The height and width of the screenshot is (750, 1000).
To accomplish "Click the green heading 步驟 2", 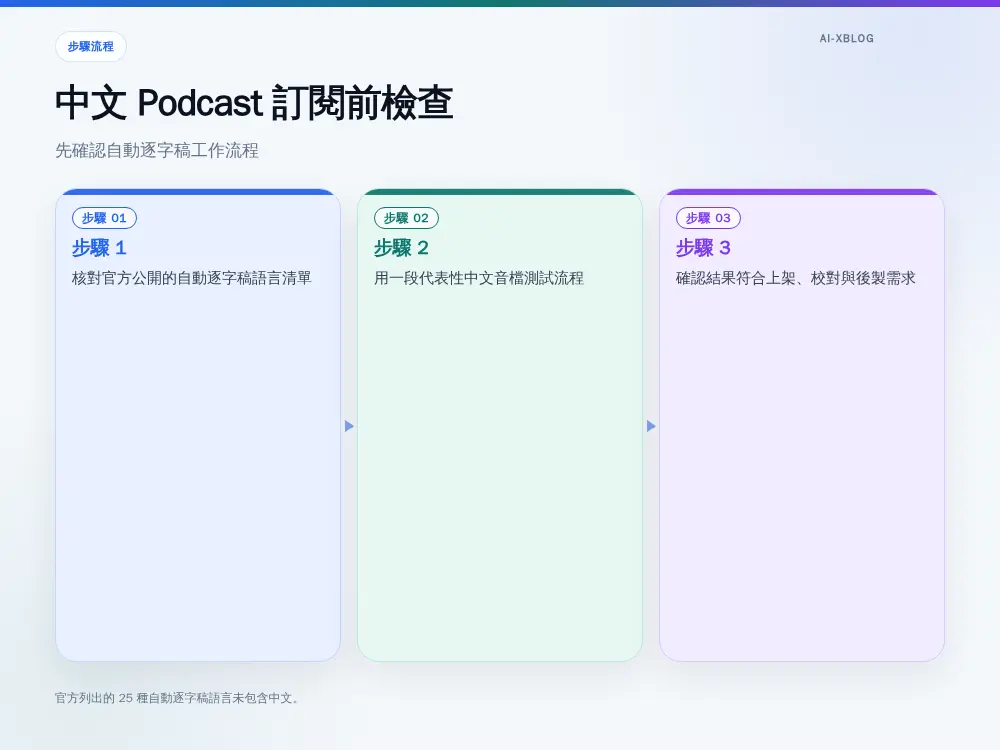I will tap(401, 247).
